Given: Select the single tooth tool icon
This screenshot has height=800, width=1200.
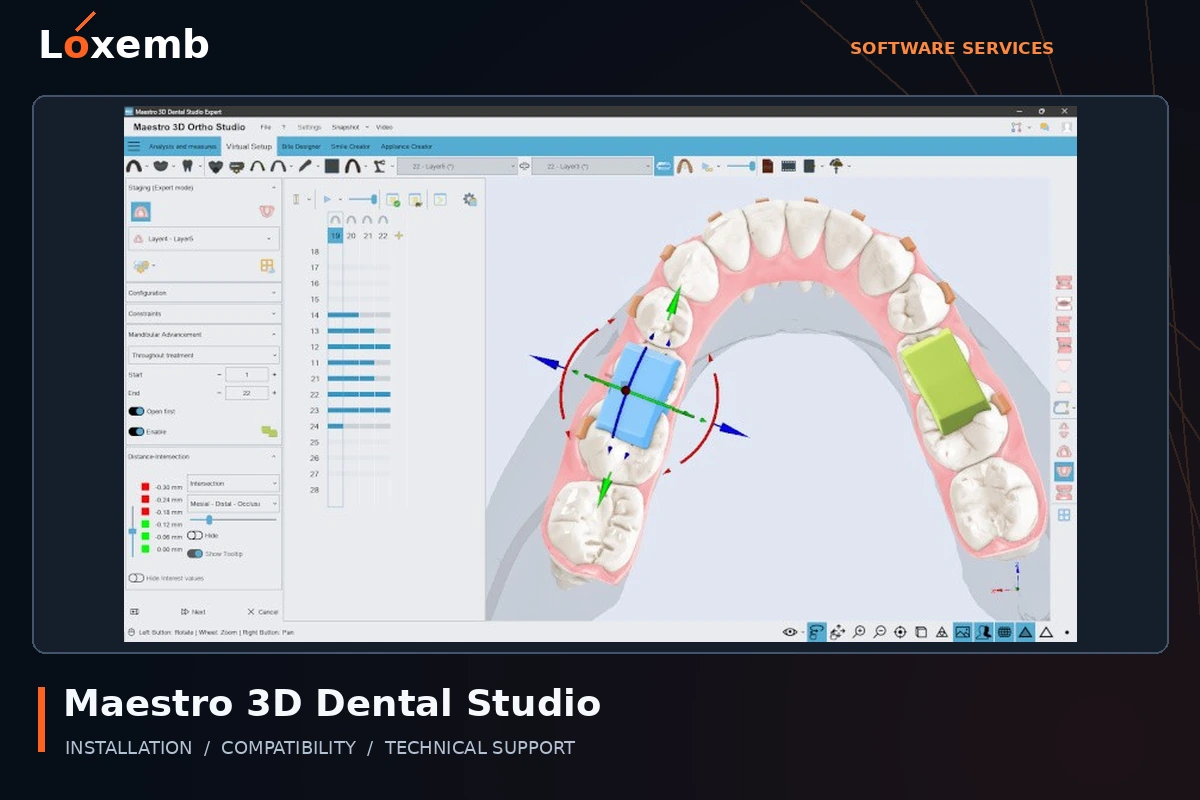Looking at the screenshot, I should point(187,166).
